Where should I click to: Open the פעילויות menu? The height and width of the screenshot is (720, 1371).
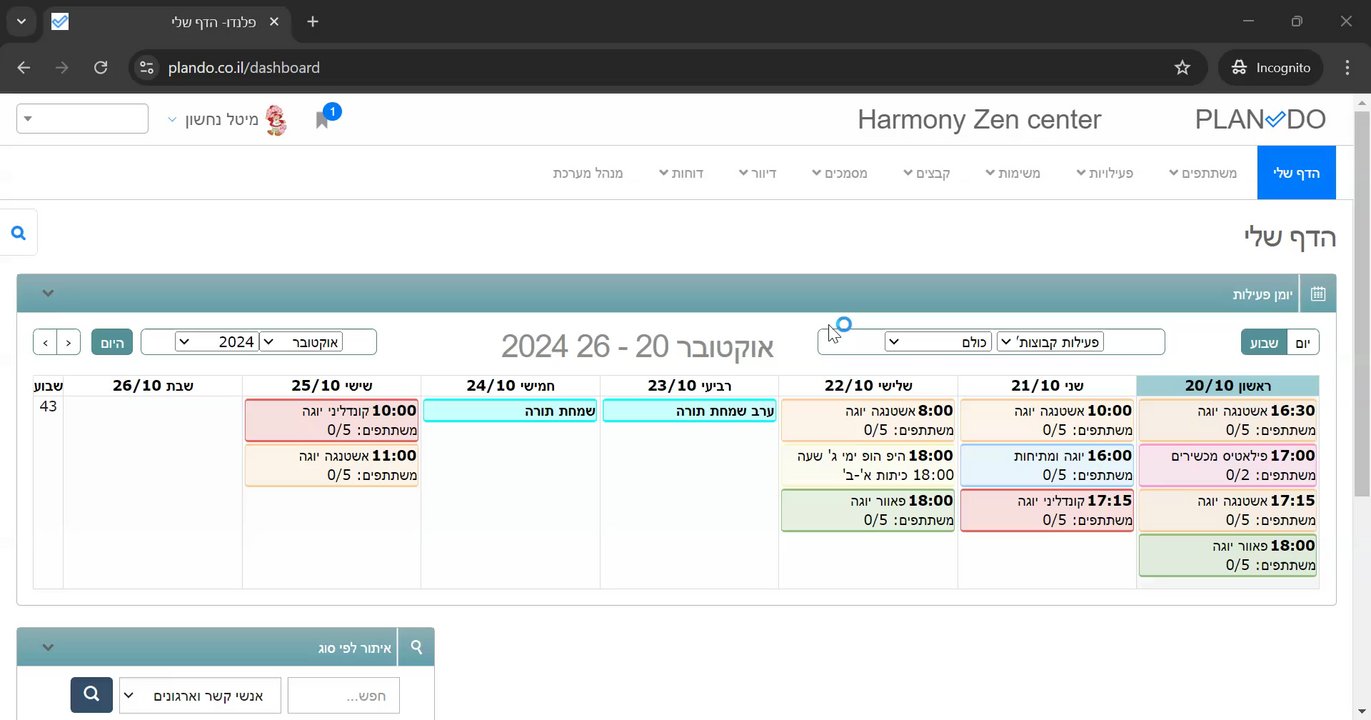click(1104, 173)
